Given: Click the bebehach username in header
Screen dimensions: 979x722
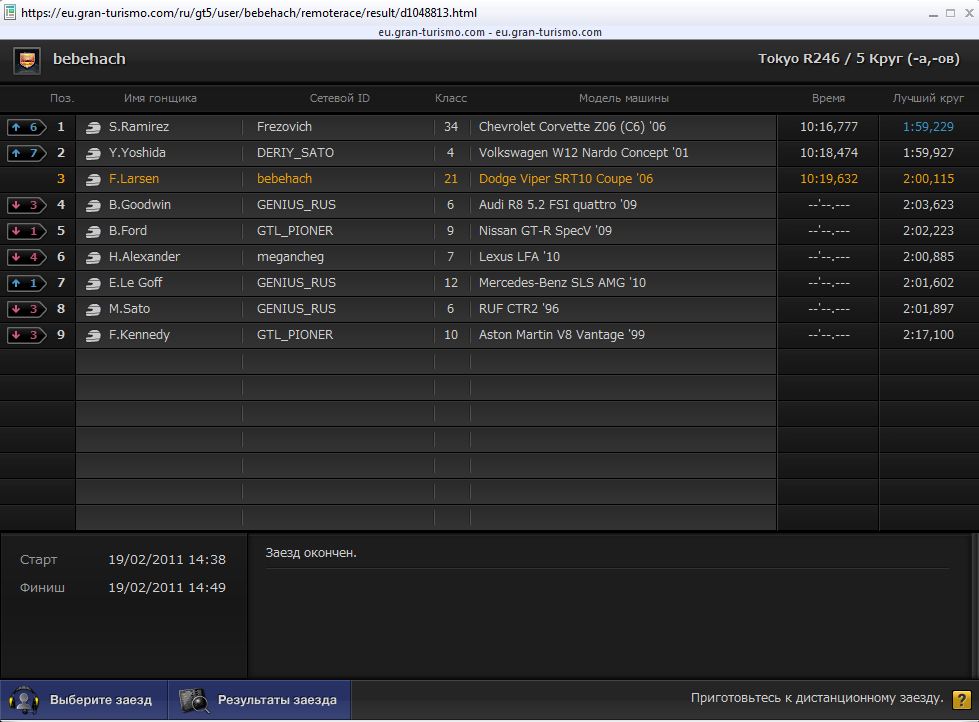Looking at the screenshot, I should (89, 59).
